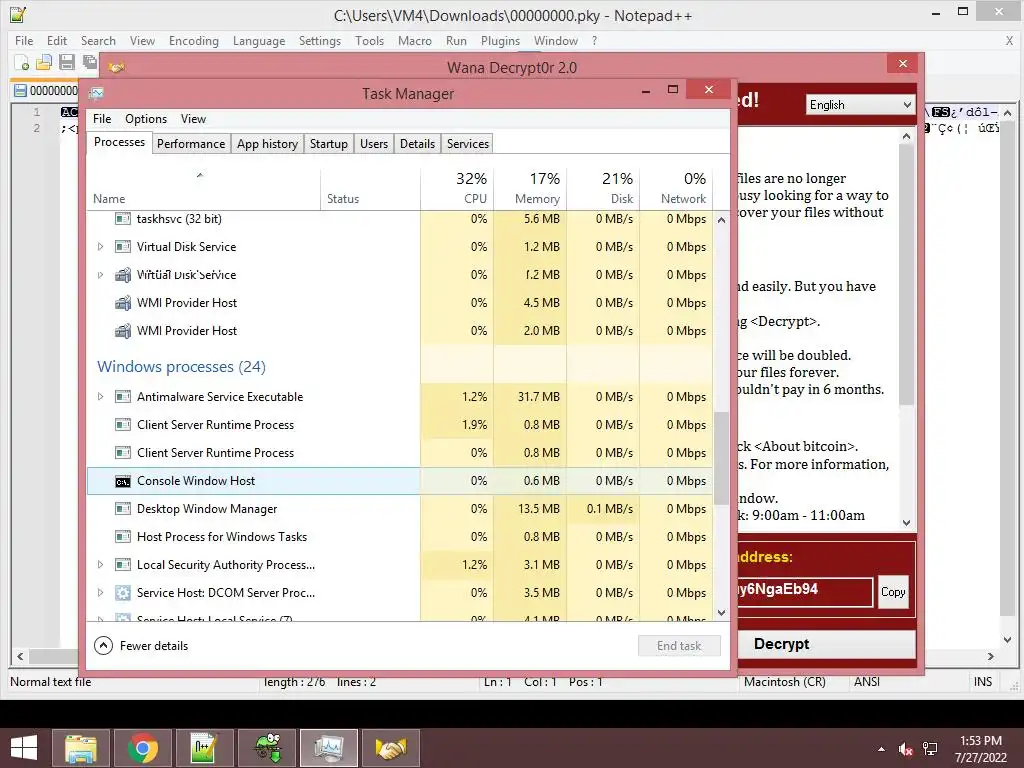Open Notepad++ Plugins menu
Viewport: 1024px width, 768px height.
500,40
